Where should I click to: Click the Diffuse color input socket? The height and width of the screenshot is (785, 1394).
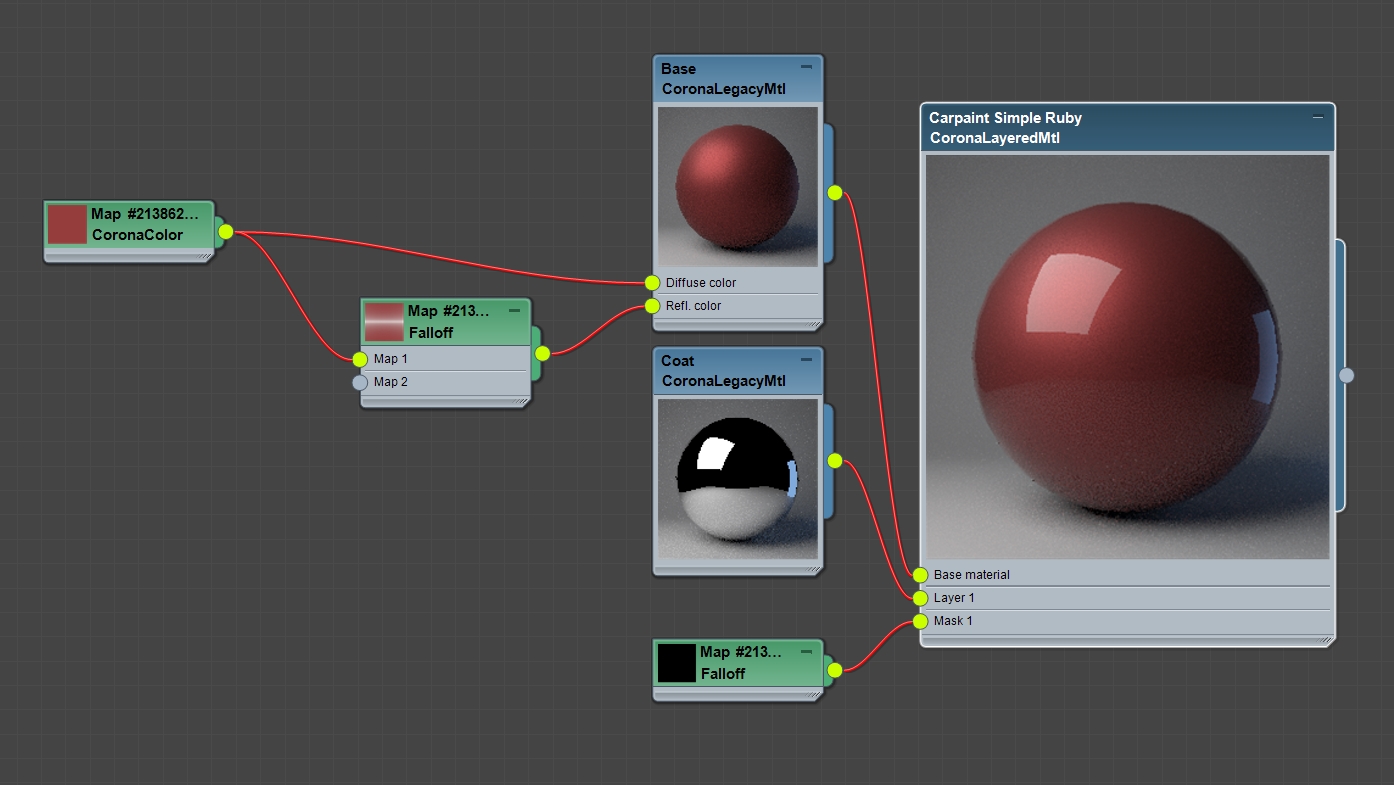(652, 283)
